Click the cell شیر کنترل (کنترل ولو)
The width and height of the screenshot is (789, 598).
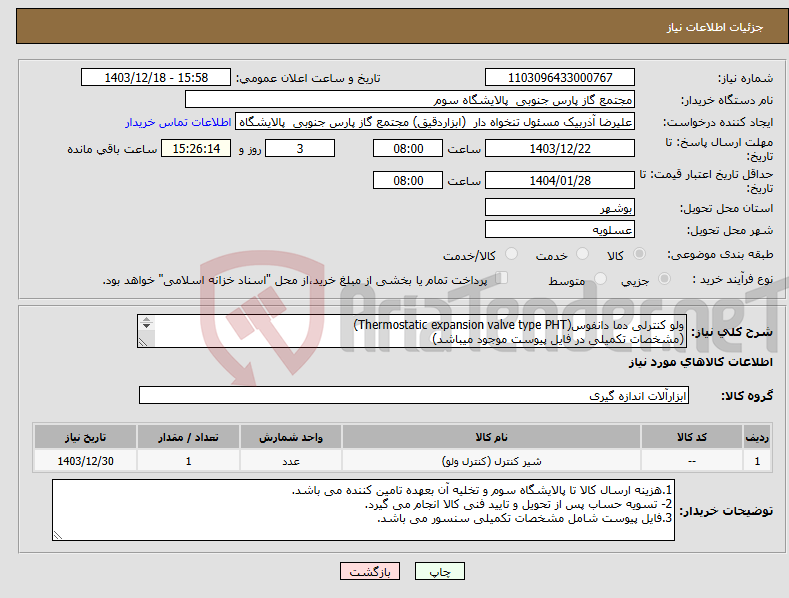pyautogui.click(x=491, y=461)
